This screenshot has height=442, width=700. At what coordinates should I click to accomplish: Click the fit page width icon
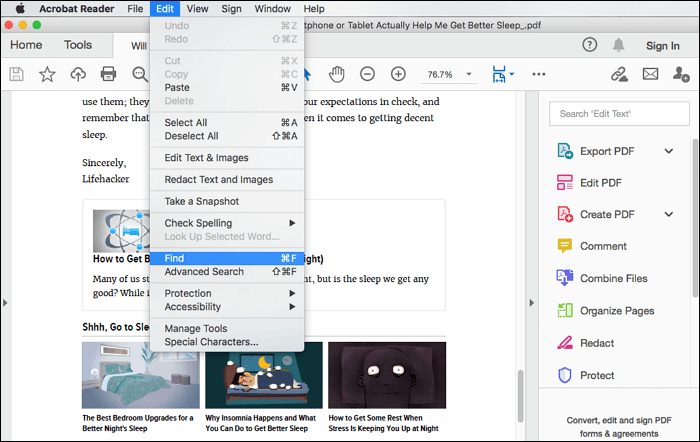[499, 74]
